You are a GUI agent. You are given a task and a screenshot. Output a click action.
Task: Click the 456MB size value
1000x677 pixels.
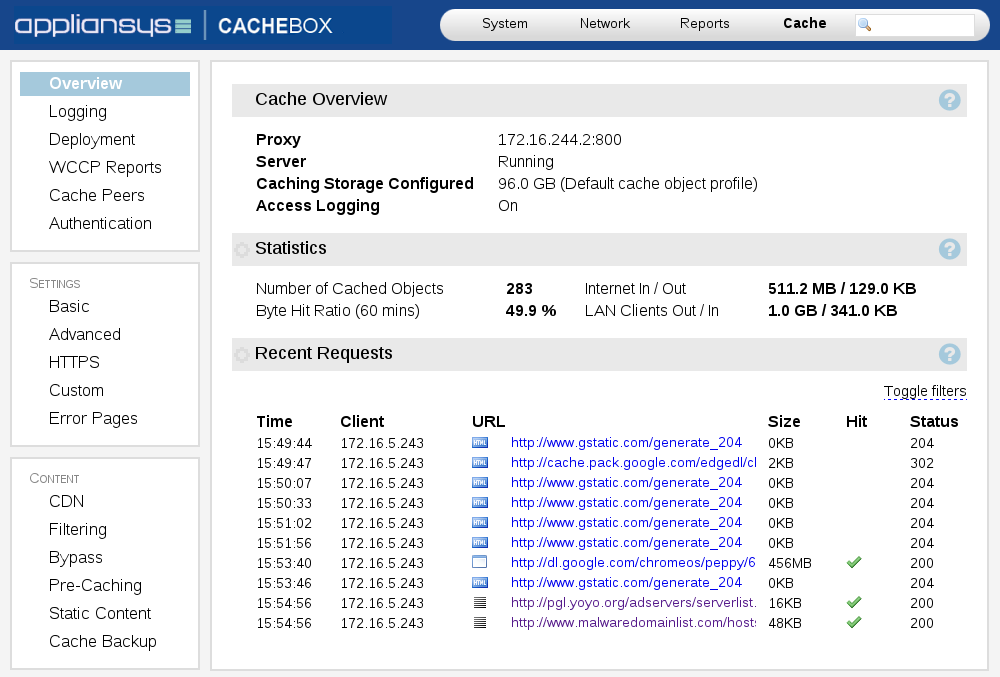click(x=790, y=563)
